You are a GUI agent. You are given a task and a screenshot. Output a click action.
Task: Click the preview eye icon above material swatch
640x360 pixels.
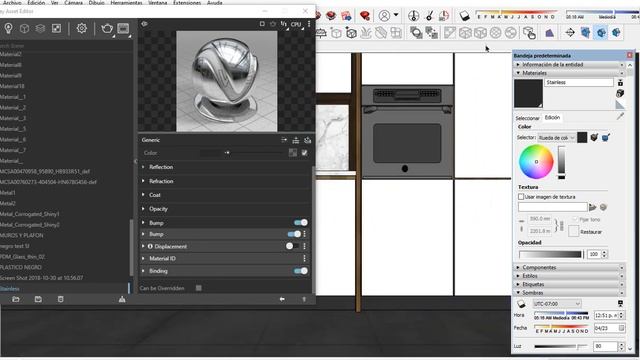[x=144, y=24]
